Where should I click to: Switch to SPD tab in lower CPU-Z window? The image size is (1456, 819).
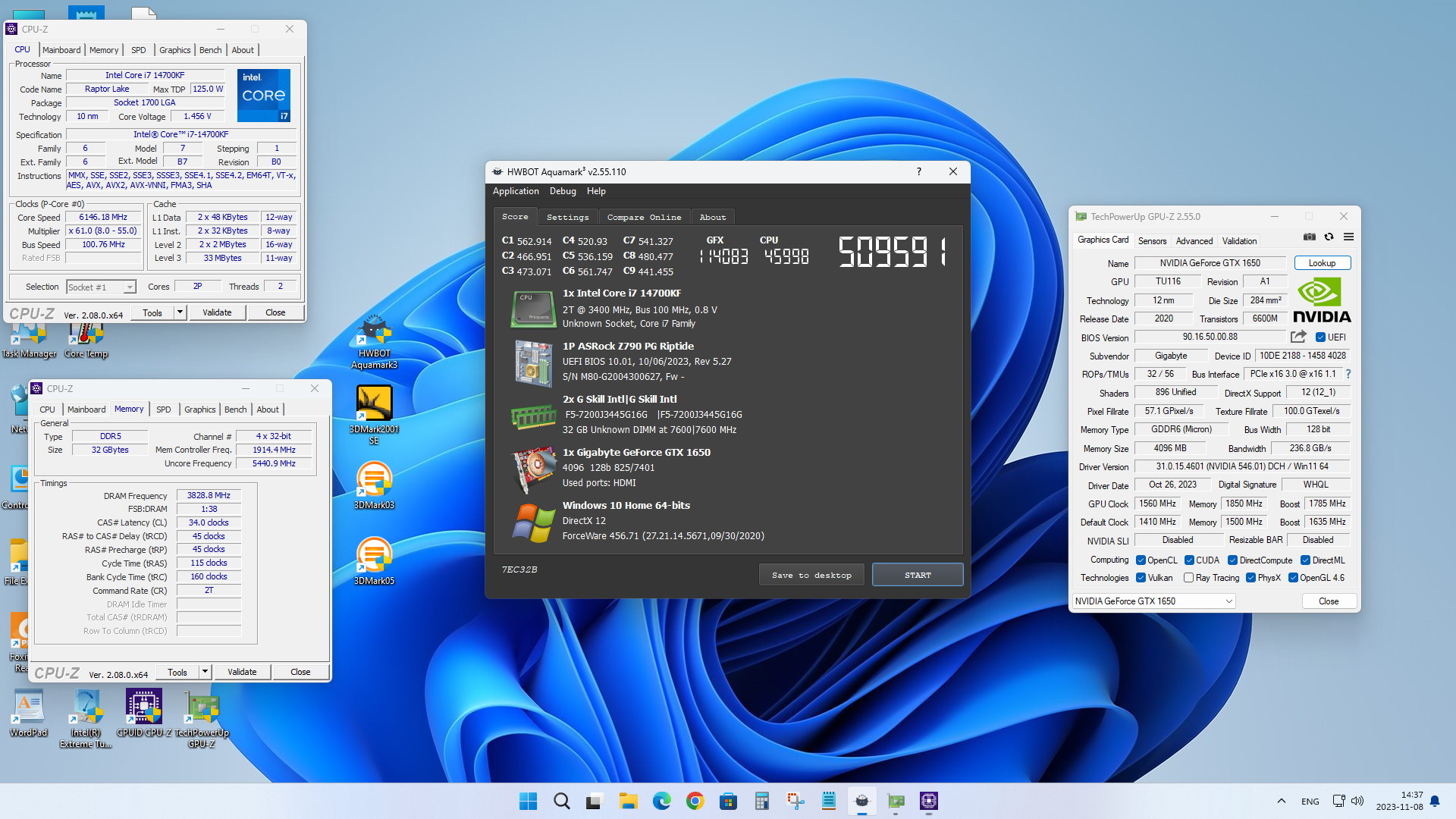coord(164,409)
